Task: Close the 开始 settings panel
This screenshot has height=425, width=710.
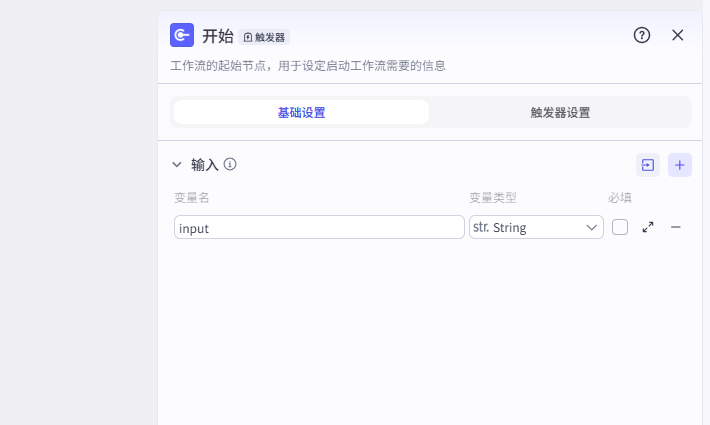Action: click(677, 35)
